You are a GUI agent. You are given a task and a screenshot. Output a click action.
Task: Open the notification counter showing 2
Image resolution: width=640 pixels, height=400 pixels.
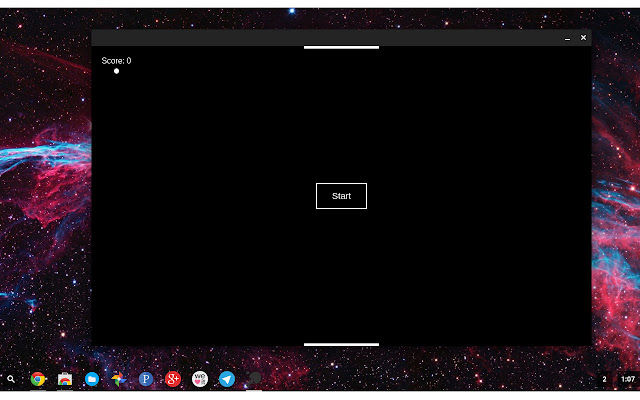tap(604, 379)
